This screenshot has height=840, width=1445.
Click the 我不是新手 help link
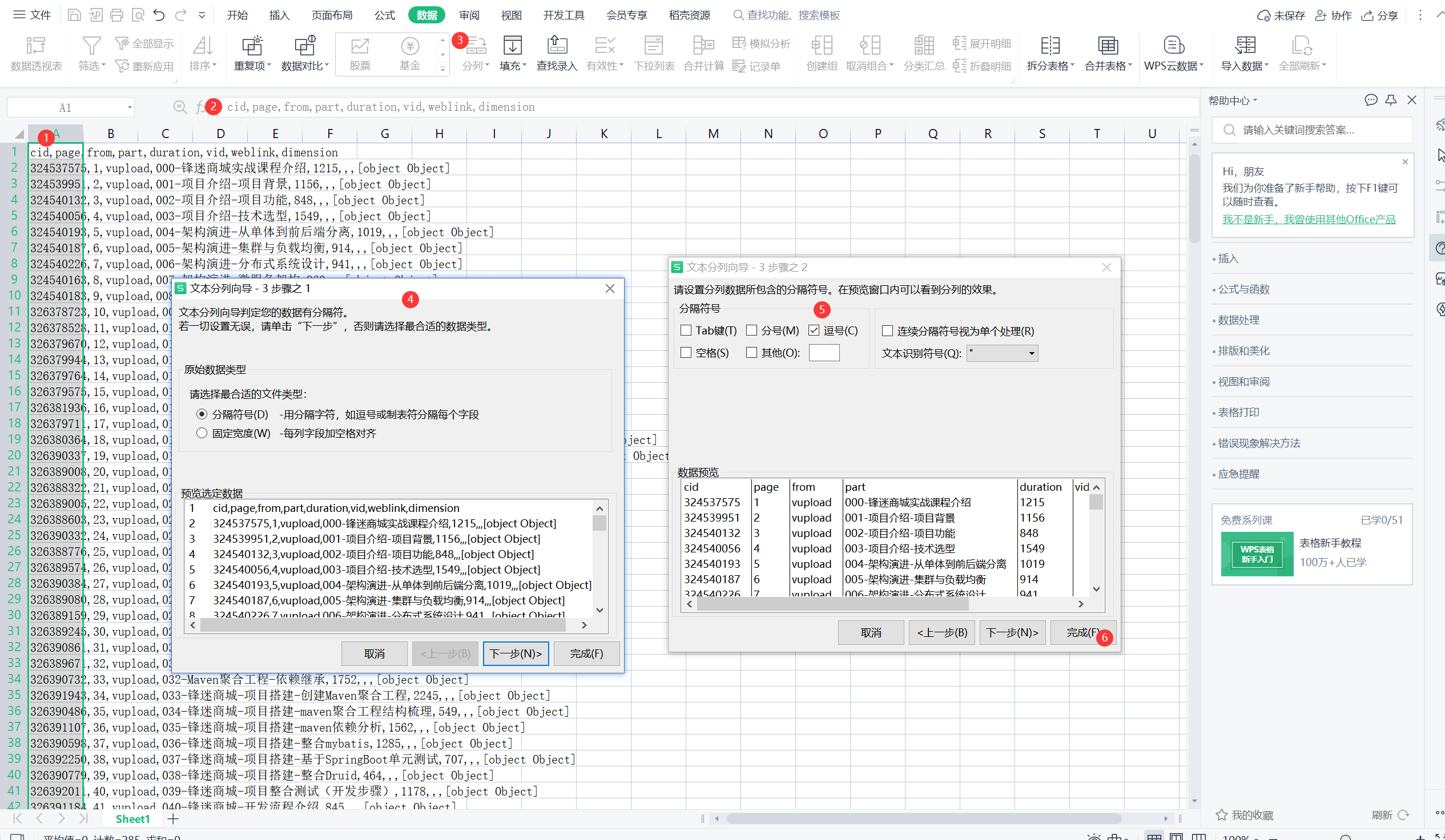(1309, 220)
